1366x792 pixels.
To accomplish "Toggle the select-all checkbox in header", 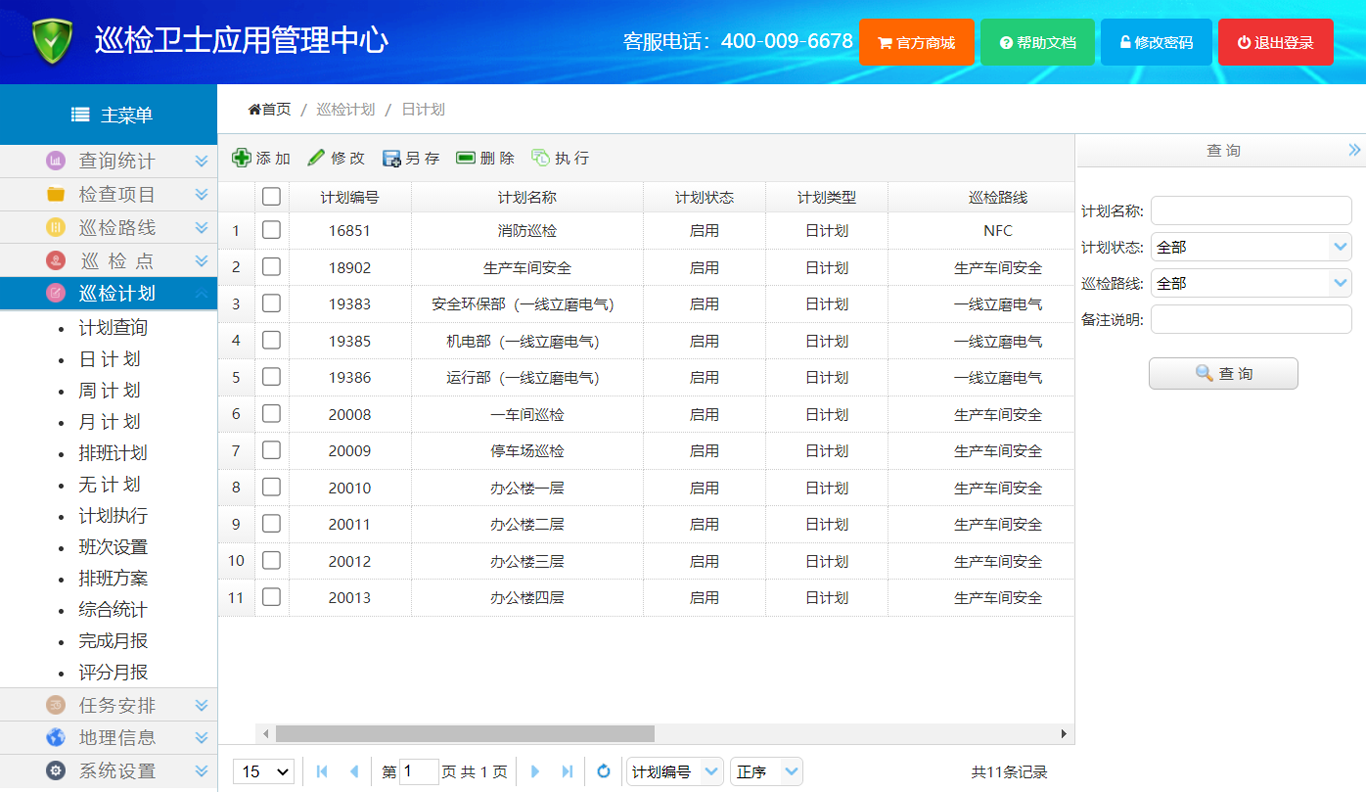I will tap(271, 197).
